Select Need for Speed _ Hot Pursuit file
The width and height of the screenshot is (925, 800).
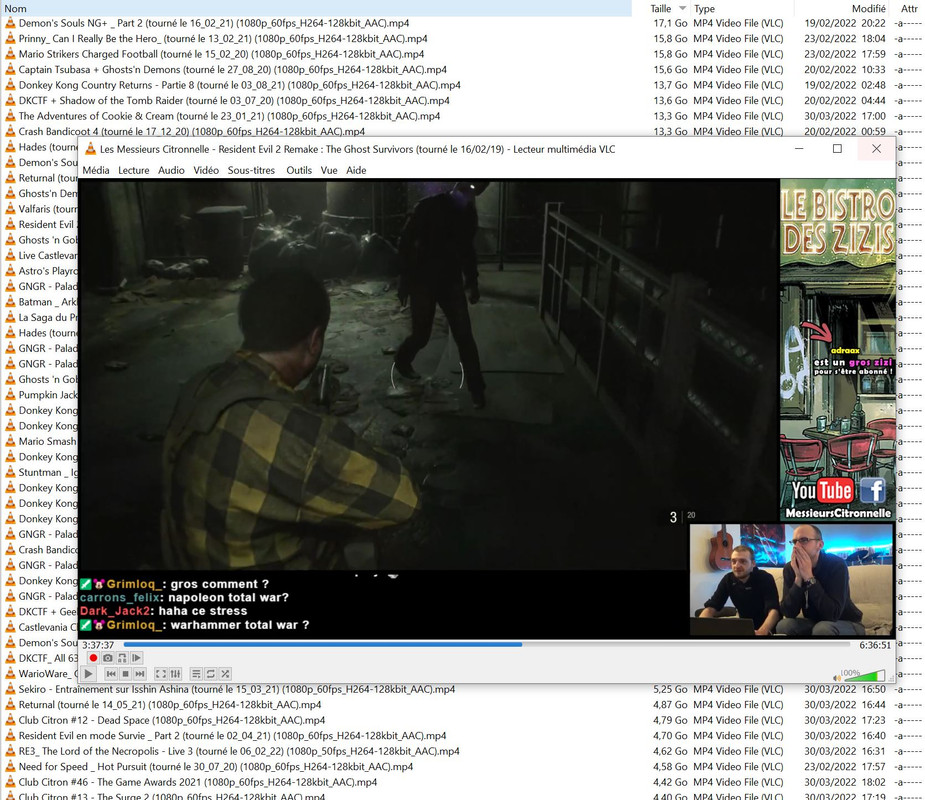click(215, 766)
